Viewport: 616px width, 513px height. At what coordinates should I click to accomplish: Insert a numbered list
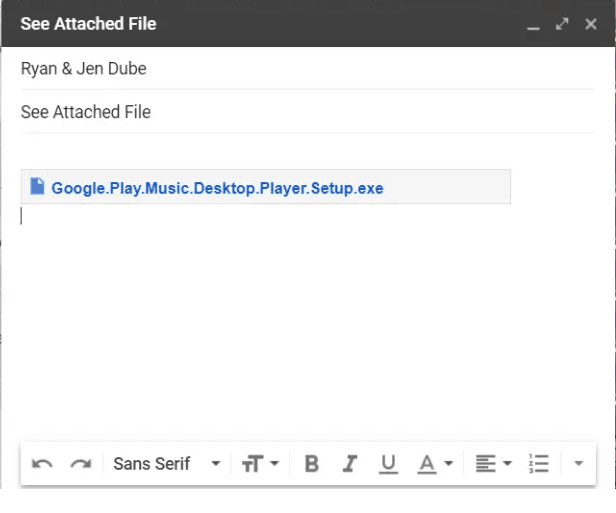(x=539, y=464)
